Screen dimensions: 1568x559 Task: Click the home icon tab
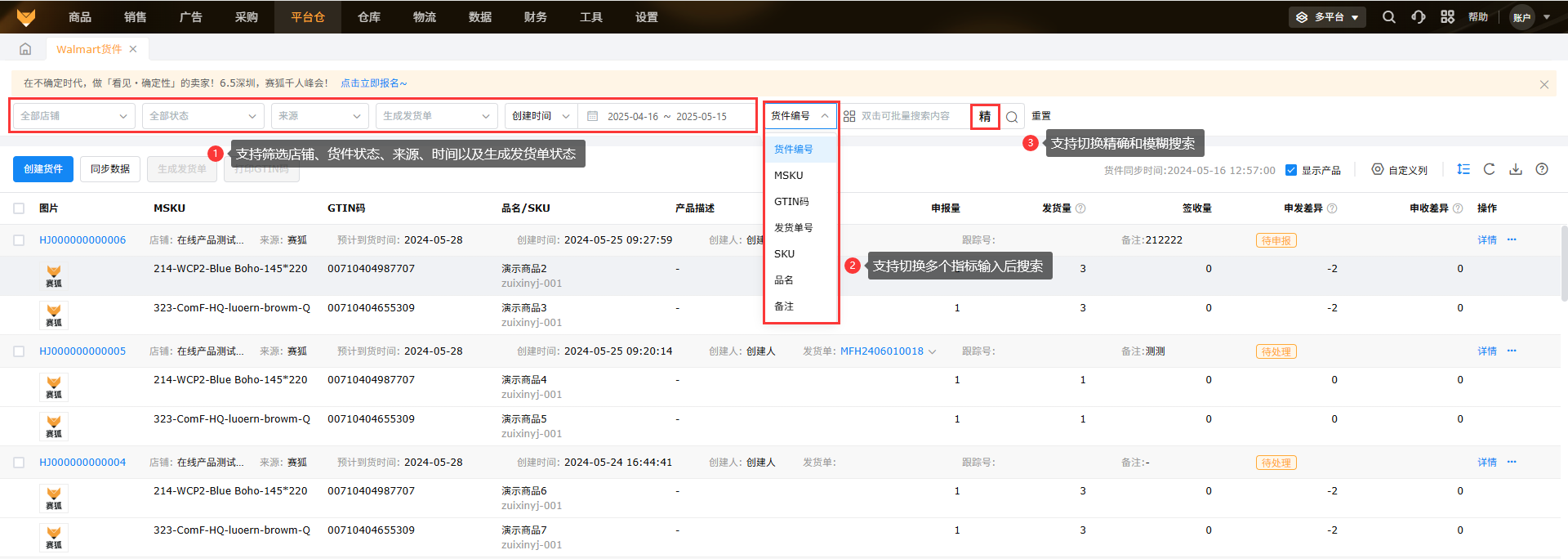point(25,49)
